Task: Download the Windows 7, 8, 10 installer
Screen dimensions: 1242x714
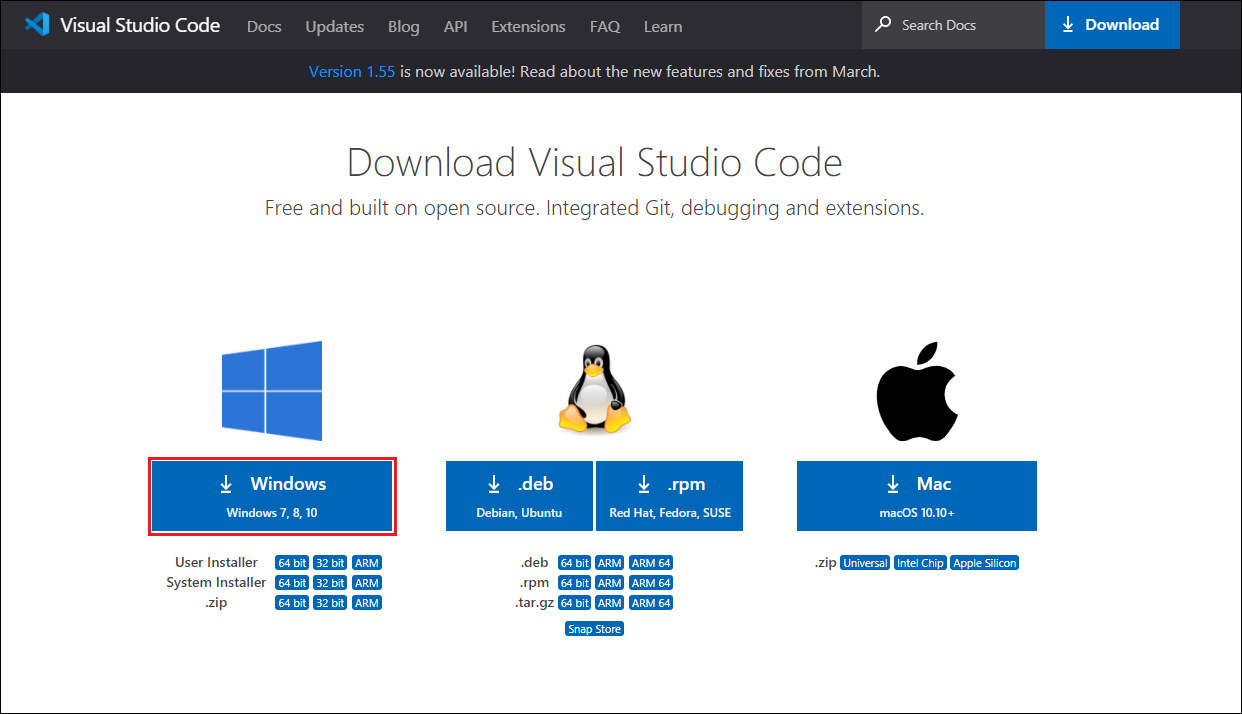Action: [x=272, y=496]
